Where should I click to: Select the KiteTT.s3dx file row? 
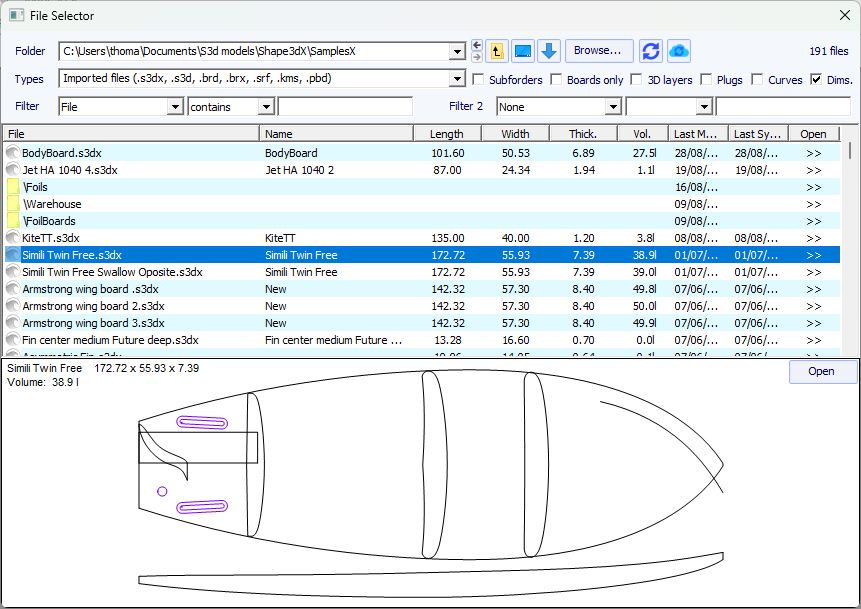(x=130, y=238)
